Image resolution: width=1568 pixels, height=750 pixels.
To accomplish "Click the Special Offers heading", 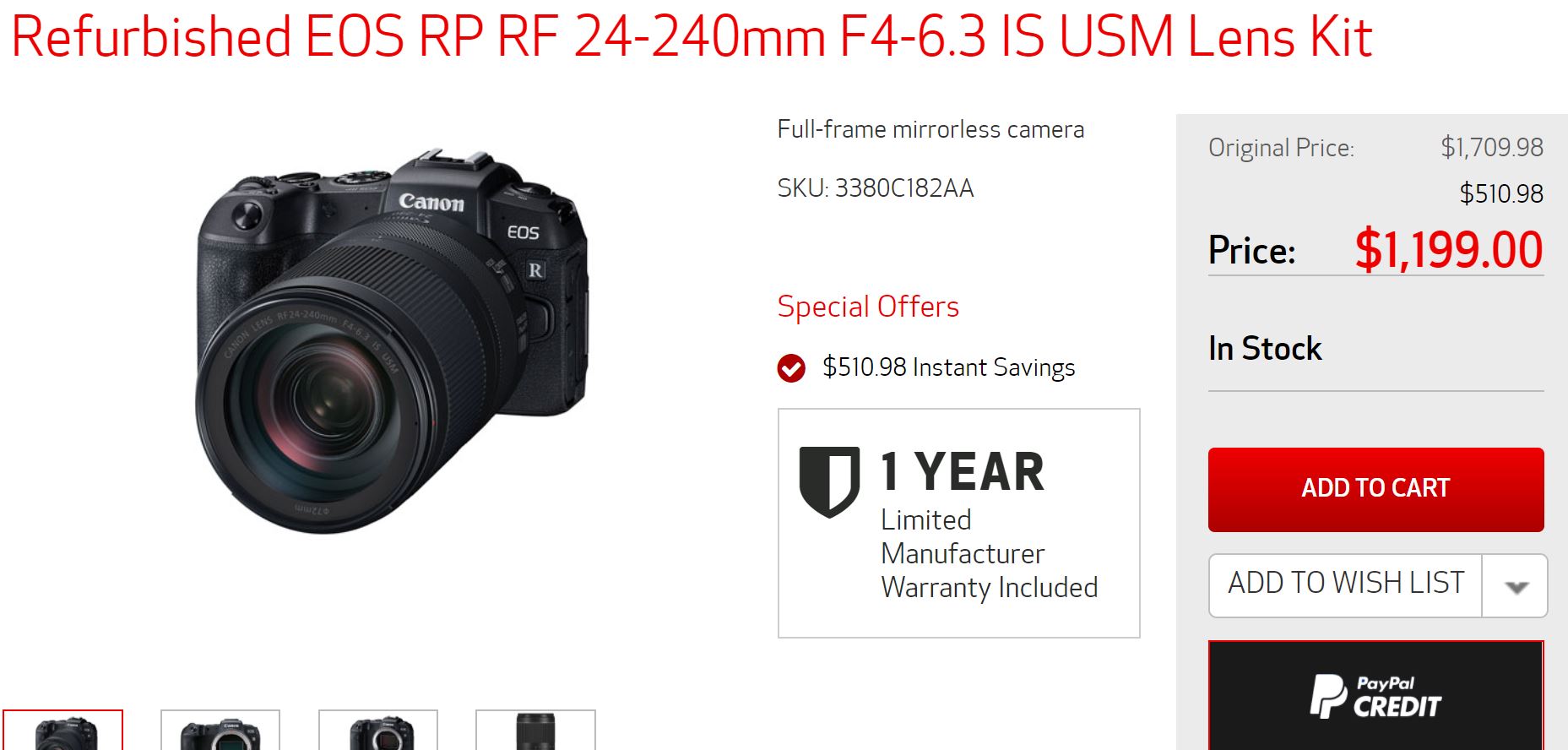I will point(868,306).
